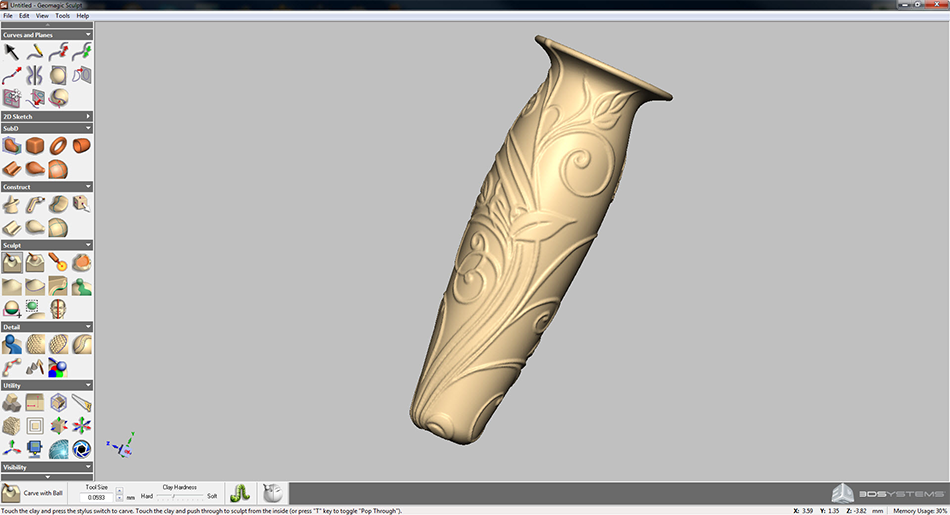Click the symmetry head icon in Sculpt
The width and height of the screenshot is (950, 515).
[x=59, y=309]
